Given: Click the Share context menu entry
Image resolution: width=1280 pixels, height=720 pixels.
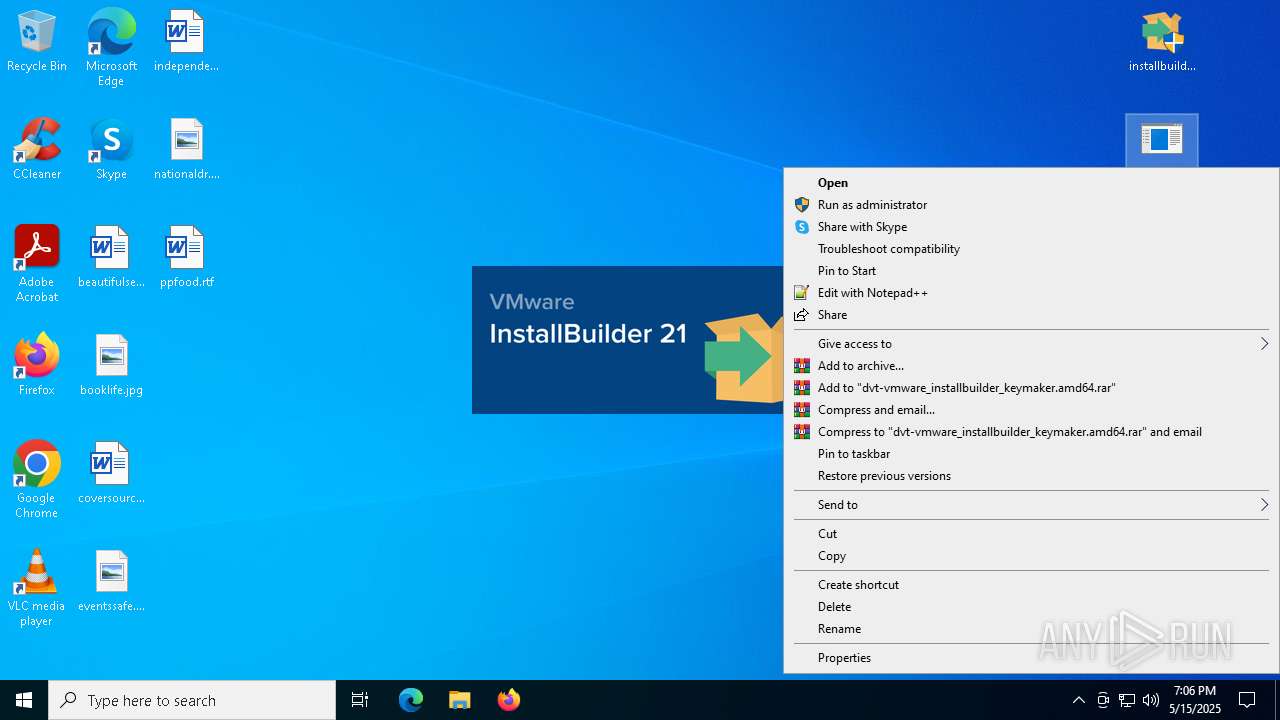Looking at the screenshot, I should (1031, 315).
